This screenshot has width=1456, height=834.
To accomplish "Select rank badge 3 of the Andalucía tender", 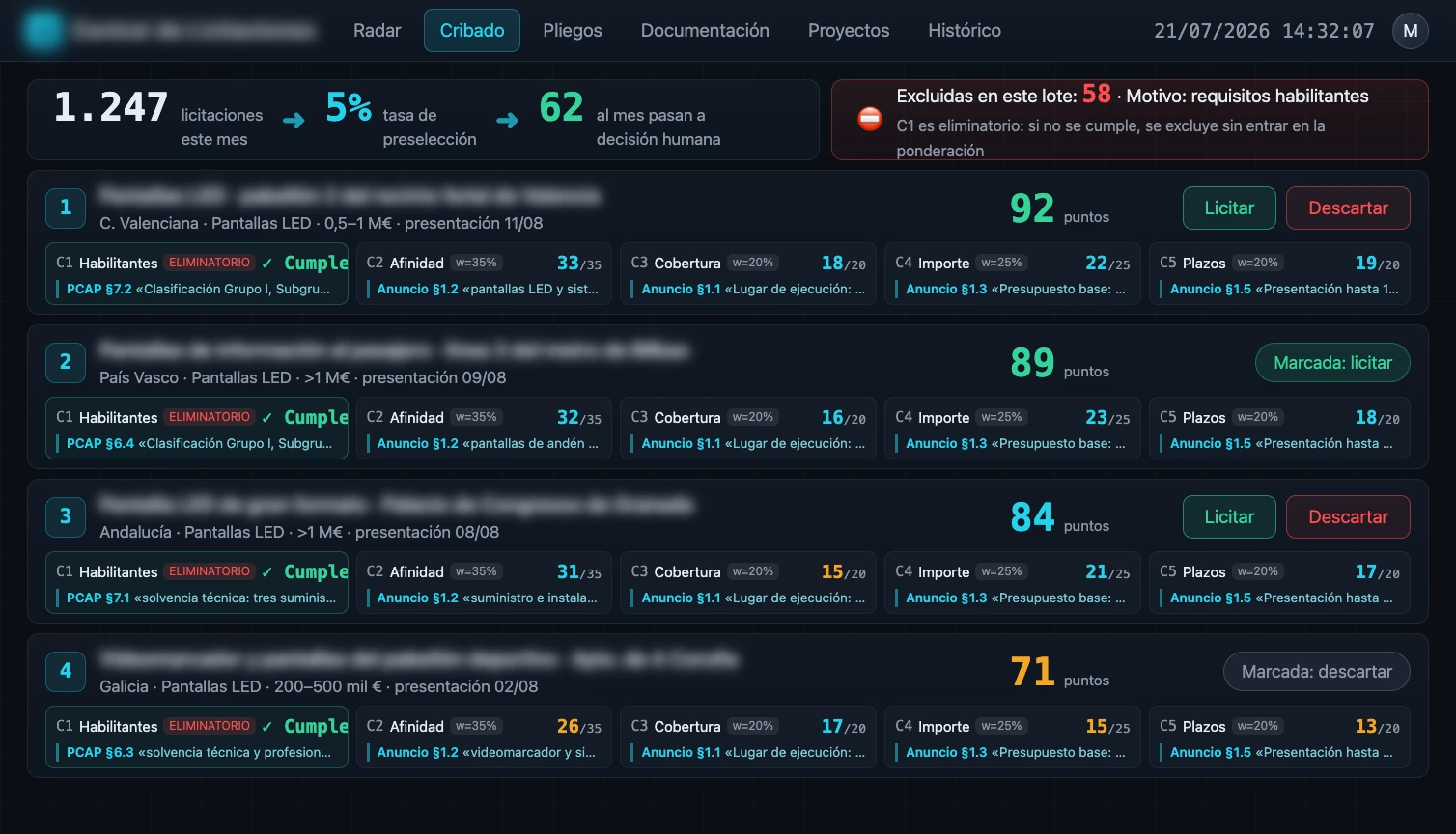I will click(x=66, y=515).
